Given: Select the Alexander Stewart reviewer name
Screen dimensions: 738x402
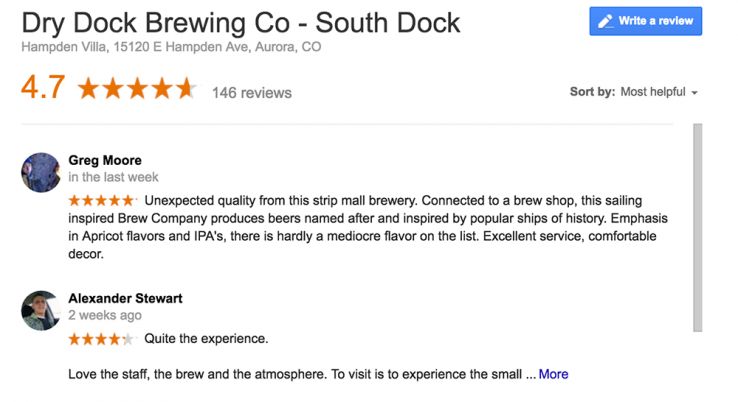Looking at the screenshot, I should 125,298.
